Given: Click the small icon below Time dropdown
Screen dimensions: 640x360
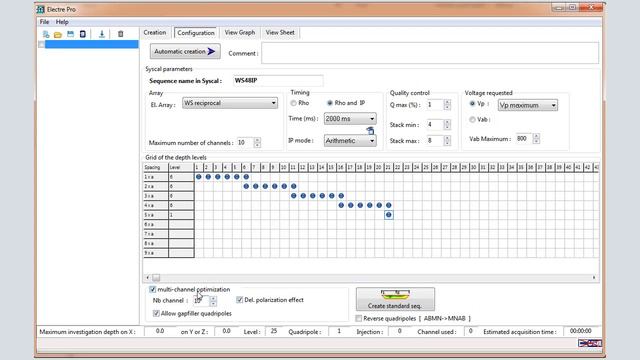Looking at the screenshot, I should tap(370, 131).
